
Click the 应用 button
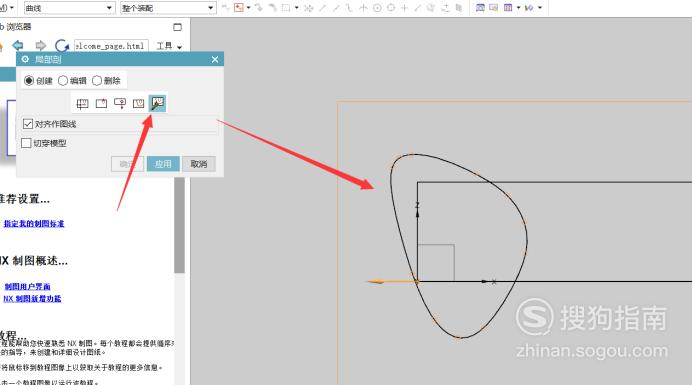point(163,164)
